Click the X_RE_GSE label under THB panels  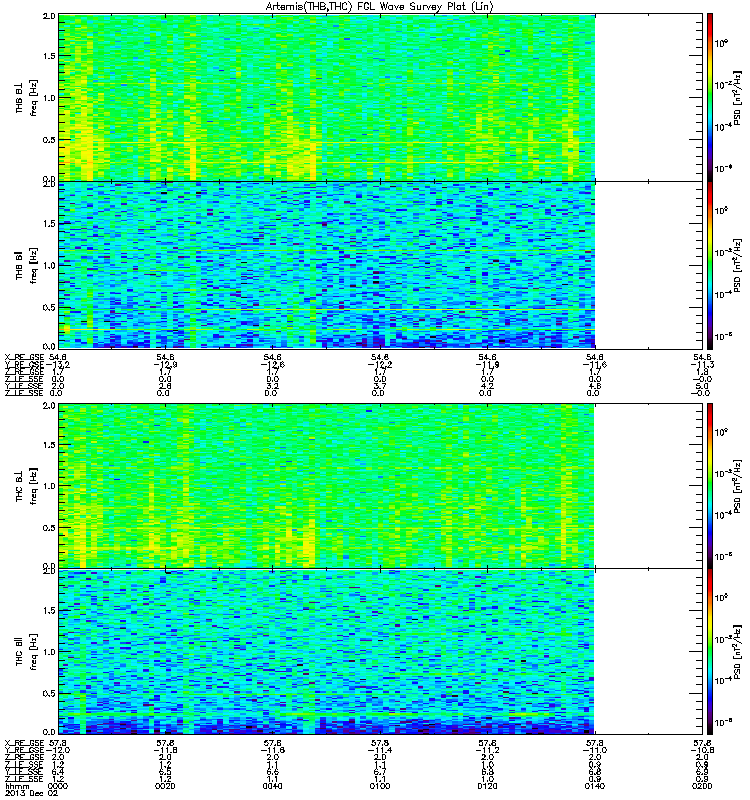point(24,358)
